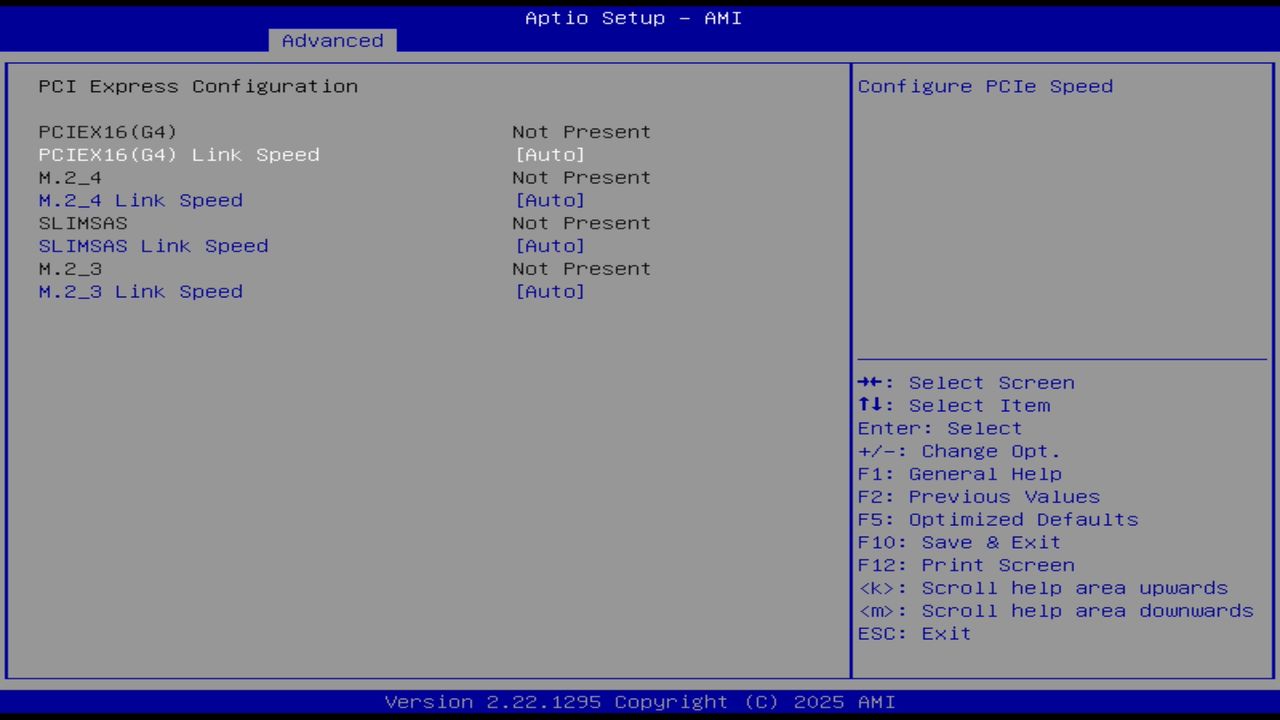Select the SLIMSAS device entry

[82, 222]
